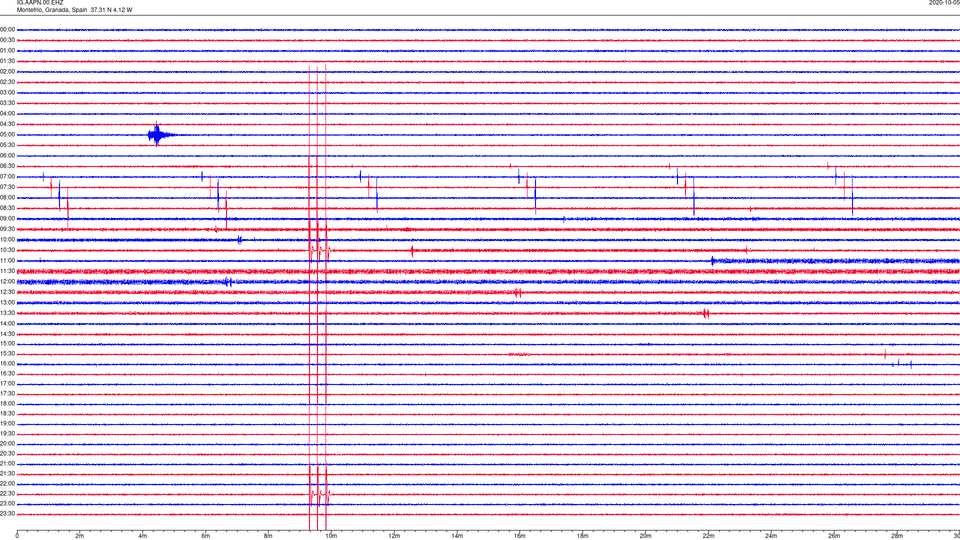Select the 05:00 time label
960x540 pixels.
pos(7,135)
